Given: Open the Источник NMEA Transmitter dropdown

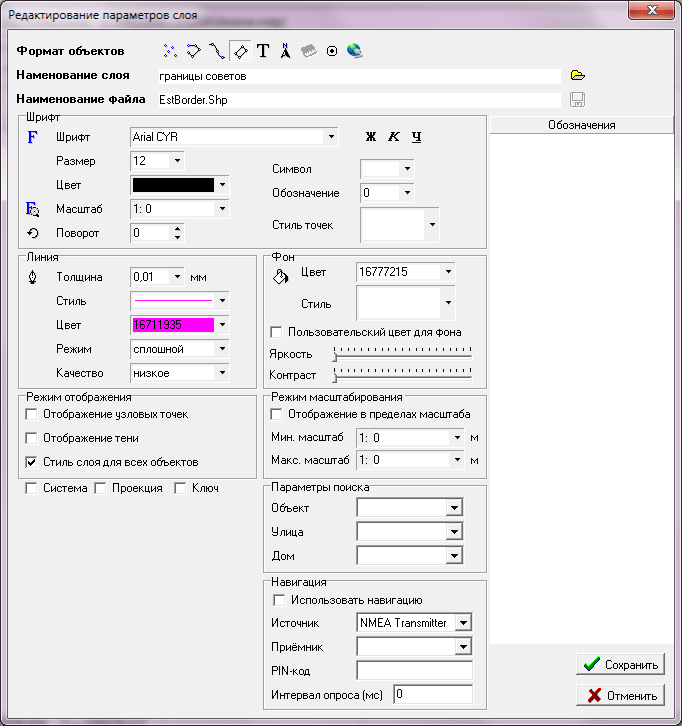Looking at the screenshot, I should tap(462, 623).
